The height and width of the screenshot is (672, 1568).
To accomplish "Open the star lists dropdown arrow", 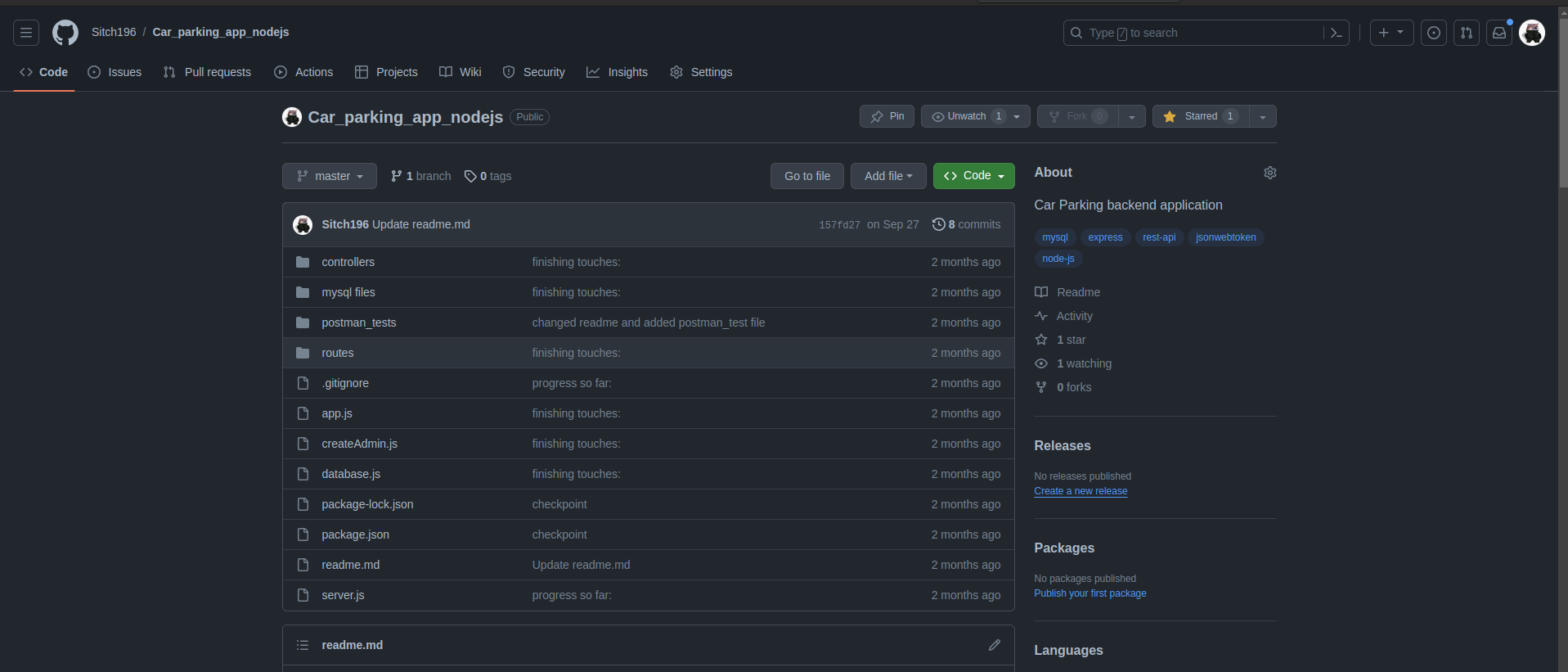I will tap(1263, 116).
